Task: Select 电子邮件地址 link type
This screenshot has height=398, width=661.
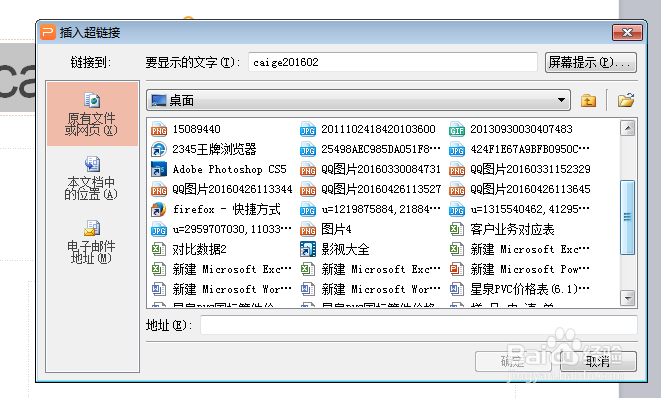Action: tap(91, 242)
